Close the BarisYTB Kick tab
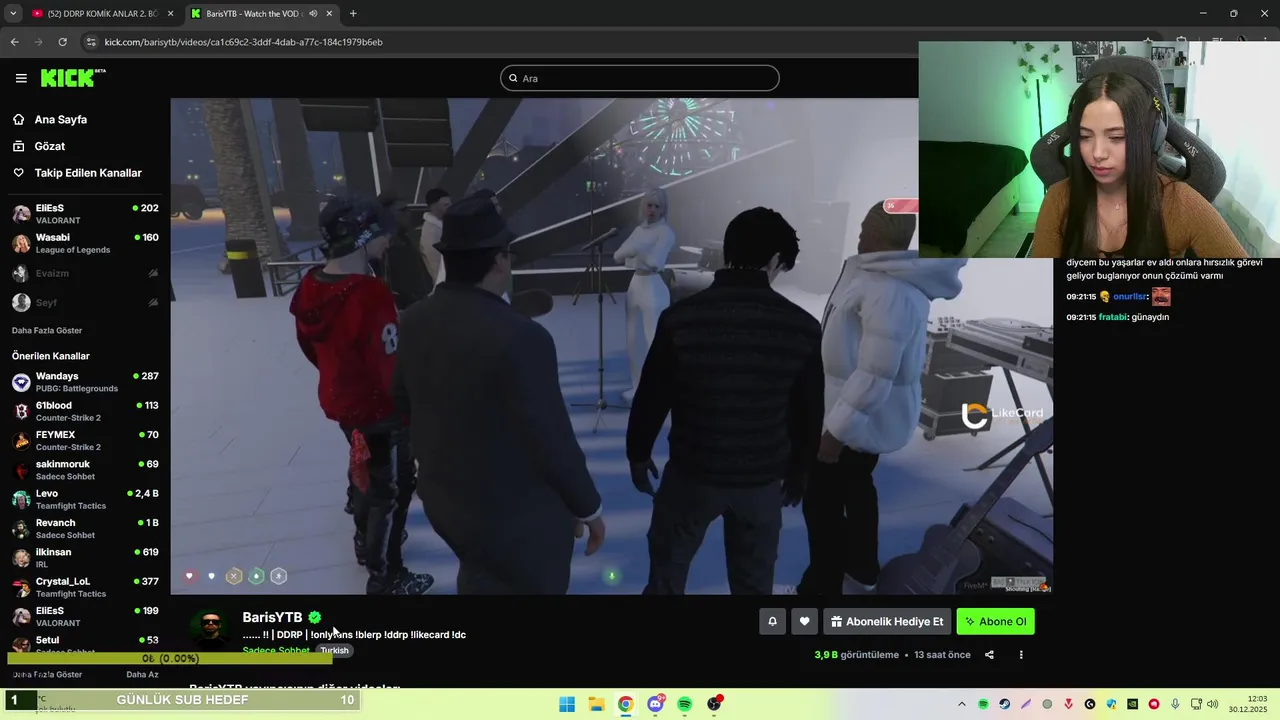1280x720 pixels. click(329, 13)
